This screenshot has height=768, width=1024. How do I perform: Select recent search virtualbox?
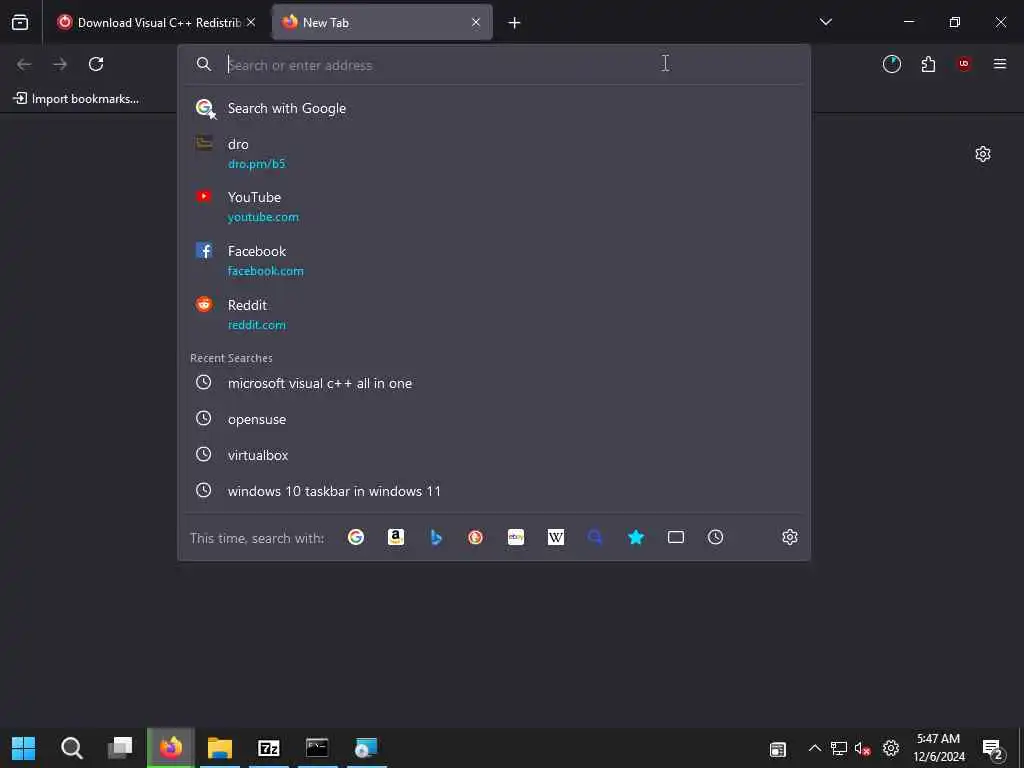(x=494, y=455)
